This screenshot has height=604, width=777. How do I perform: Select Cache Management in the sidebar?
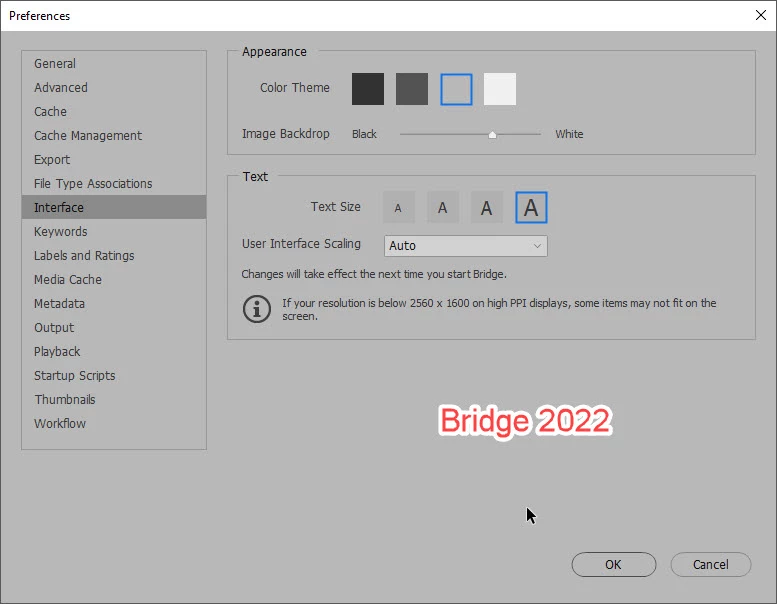point(114,135)
